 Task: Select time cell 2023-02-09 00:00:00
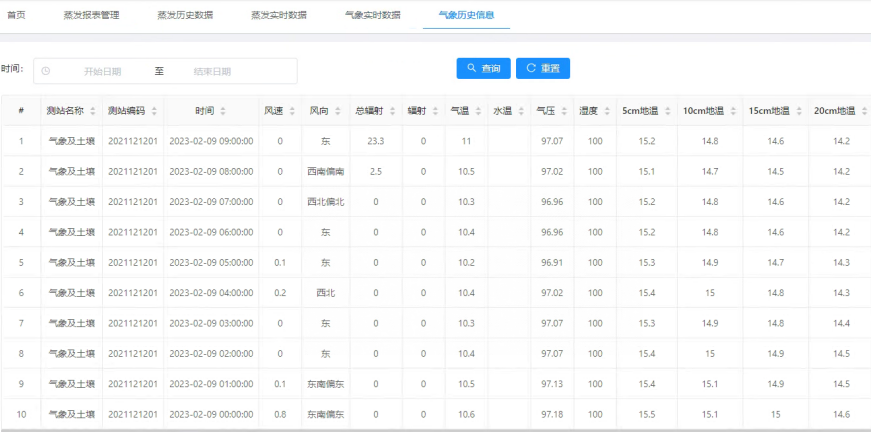(x=211, y=414)
